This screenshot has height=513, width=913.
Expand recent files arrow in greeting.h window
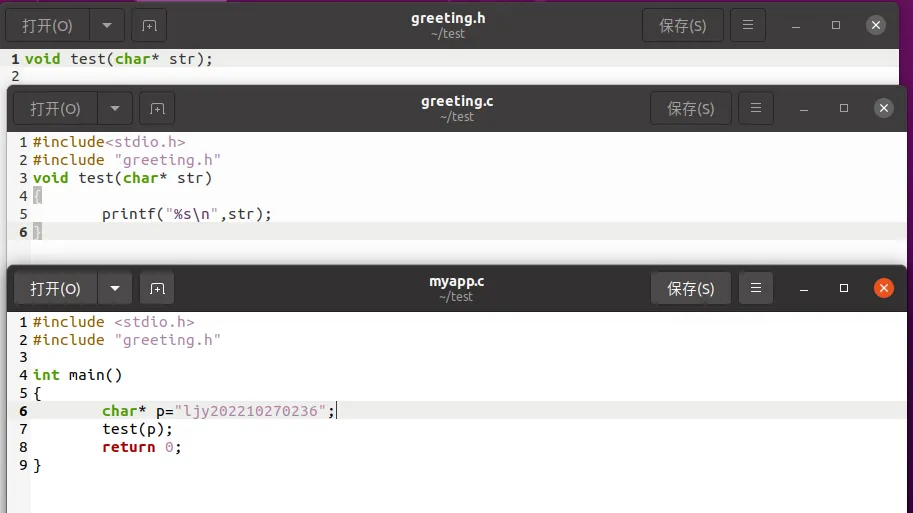click(107, 26)
